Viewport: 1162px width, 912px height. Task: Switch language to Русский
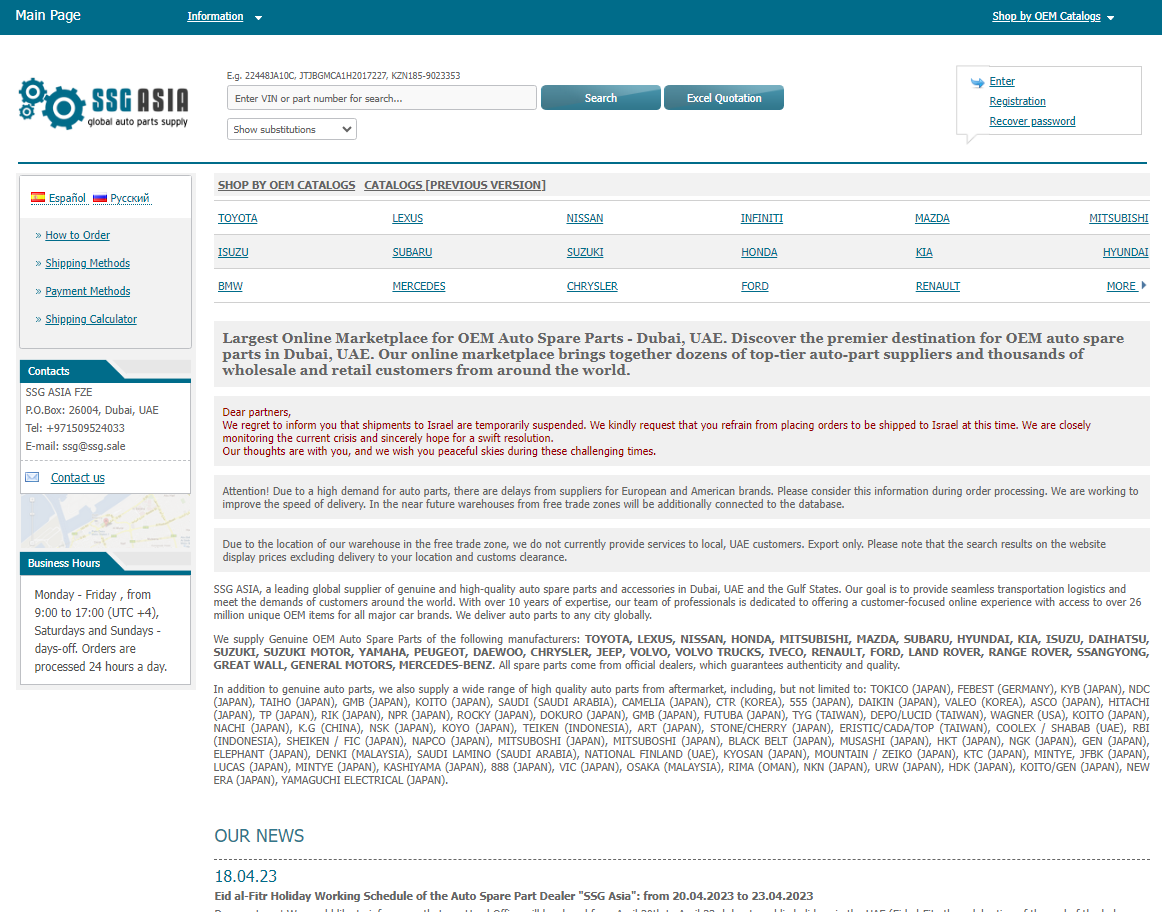tap(130, 198)
